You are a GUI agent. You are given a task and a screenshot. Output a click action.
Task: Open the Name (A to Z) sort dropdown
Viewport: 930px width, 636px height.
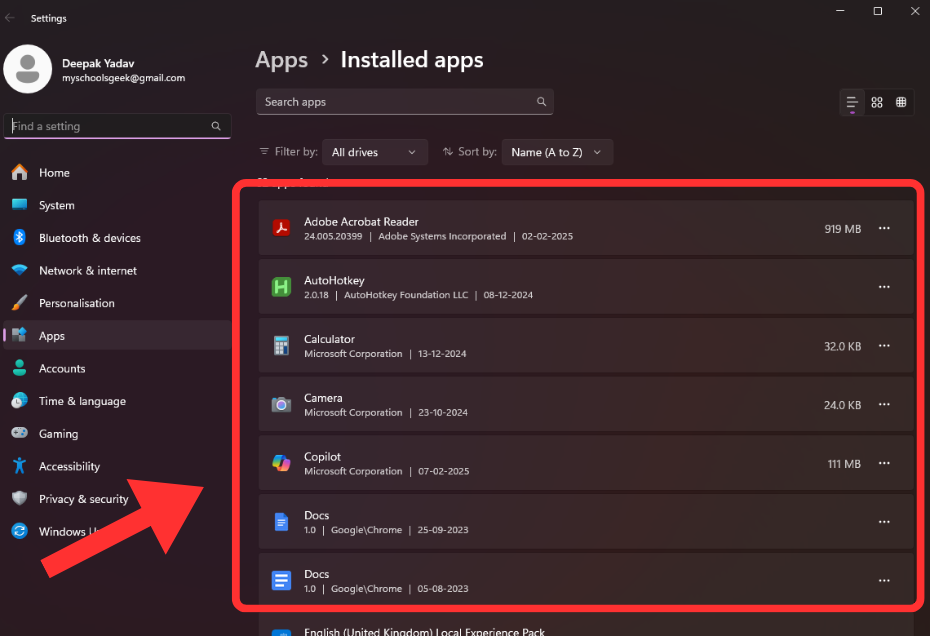click(x=557, y=152)
